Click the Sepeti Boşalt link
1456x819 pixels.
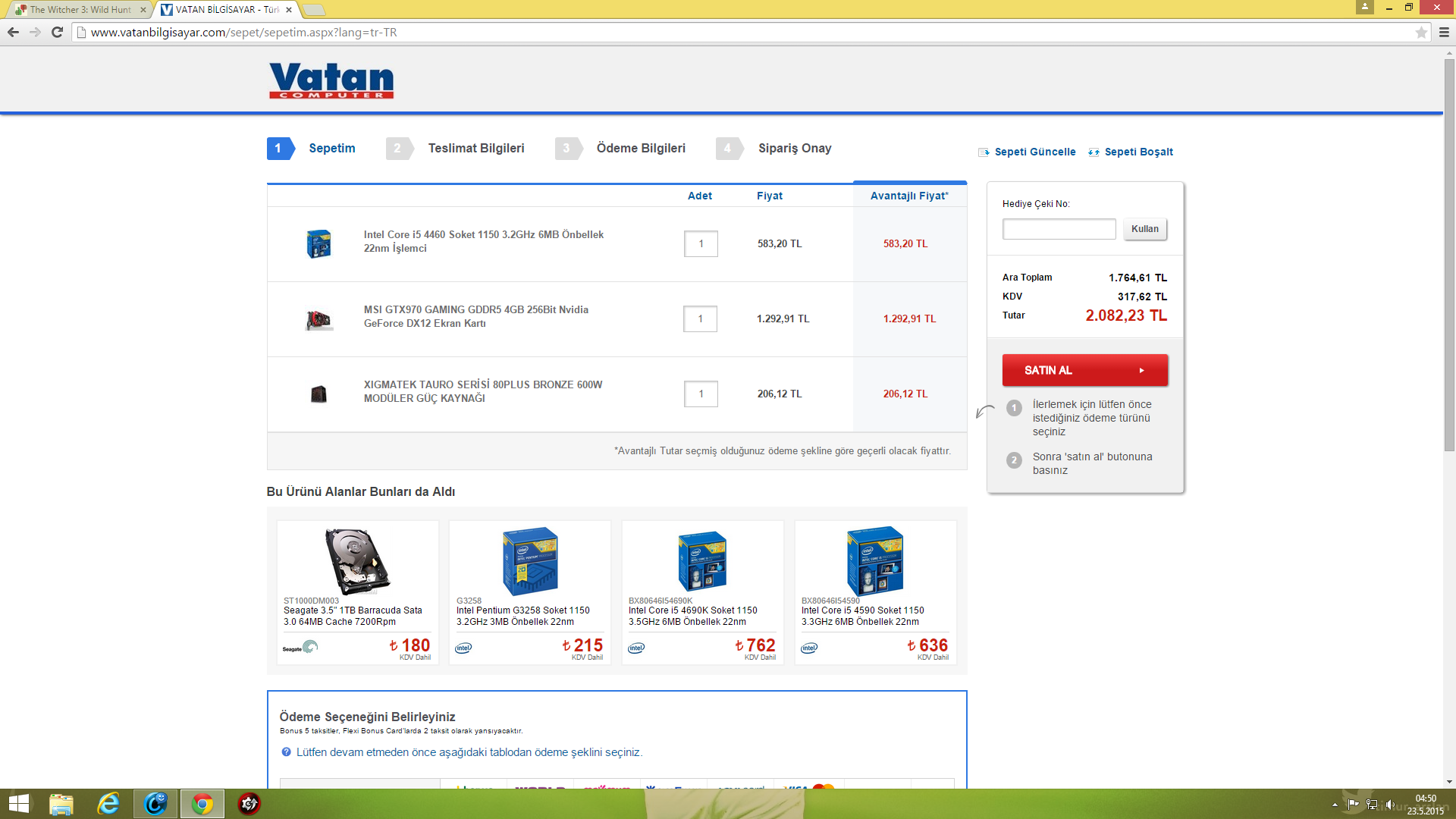tap(1138, 152)
